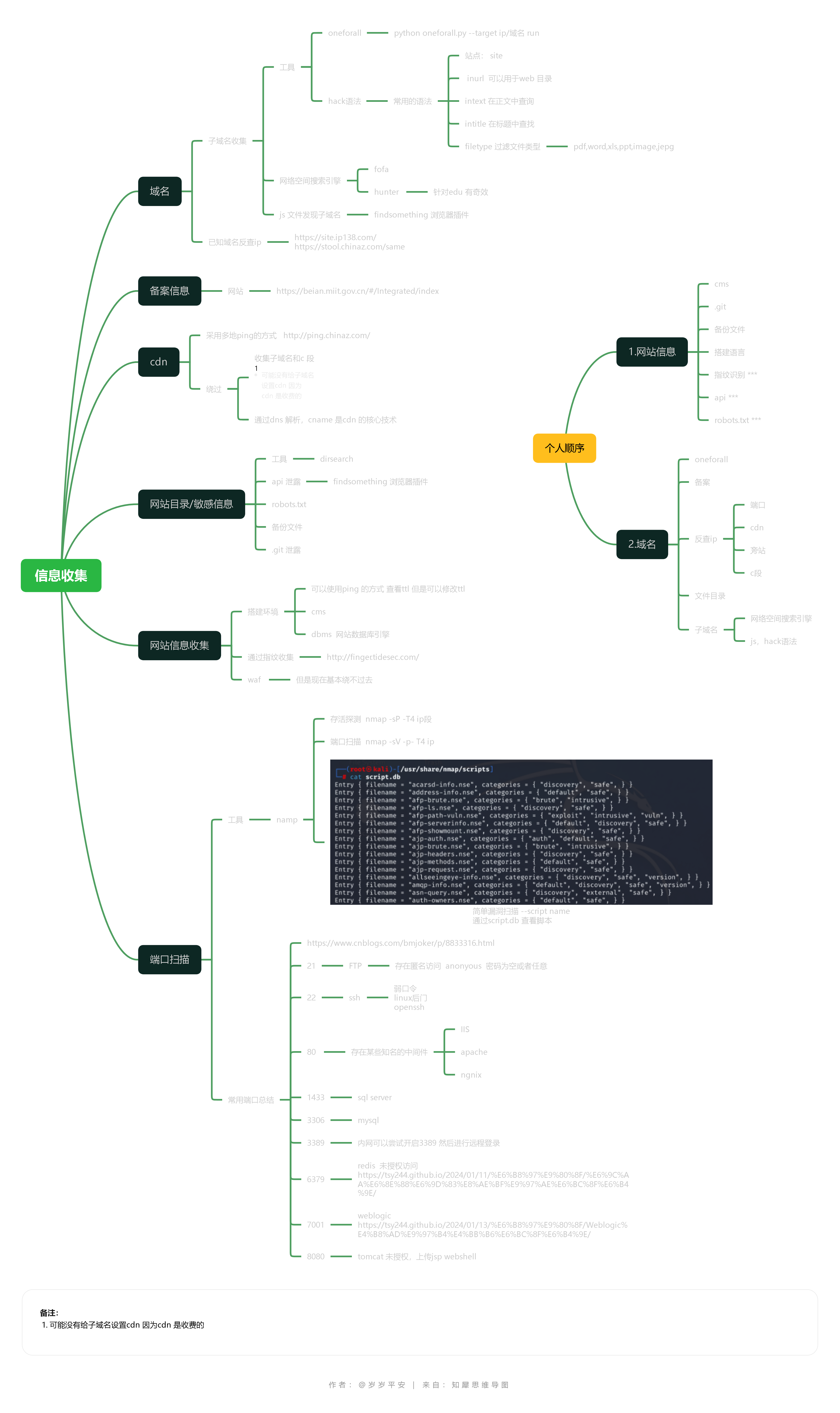The image size is (840, 1413).
Task: Click 端口扫描 nmap -sV command text
Action: (x=382, y=742)
